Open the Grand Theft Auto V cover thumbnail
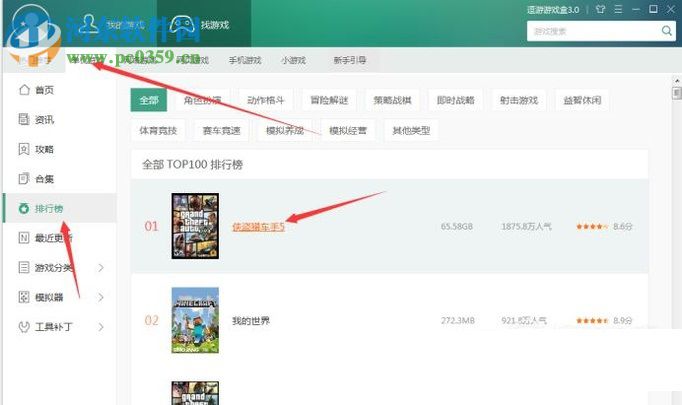The width and height of the screenshot is (682, 405). click(195, 226)
